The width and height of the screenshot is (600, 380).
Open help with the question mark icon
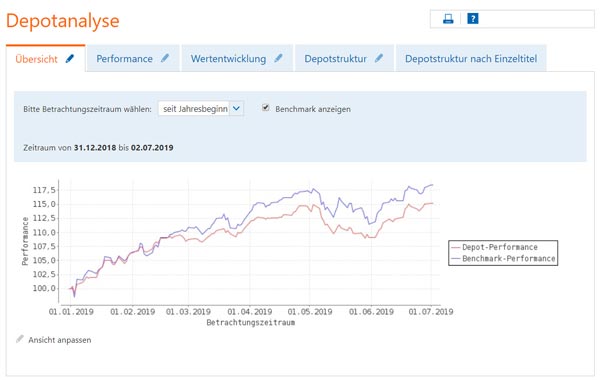(x=473, y=18)
